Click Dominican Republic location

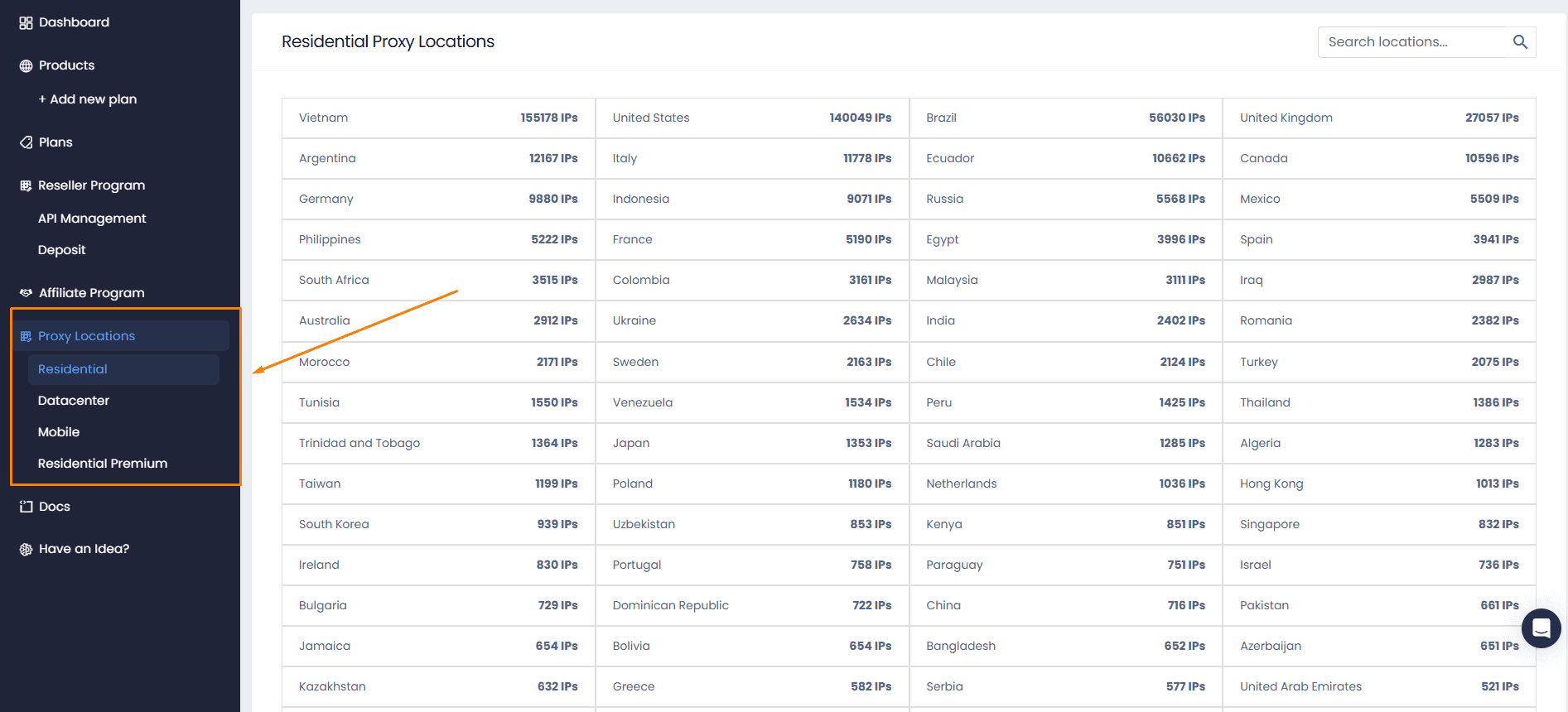pyautogui.click(x=752, y=605)
